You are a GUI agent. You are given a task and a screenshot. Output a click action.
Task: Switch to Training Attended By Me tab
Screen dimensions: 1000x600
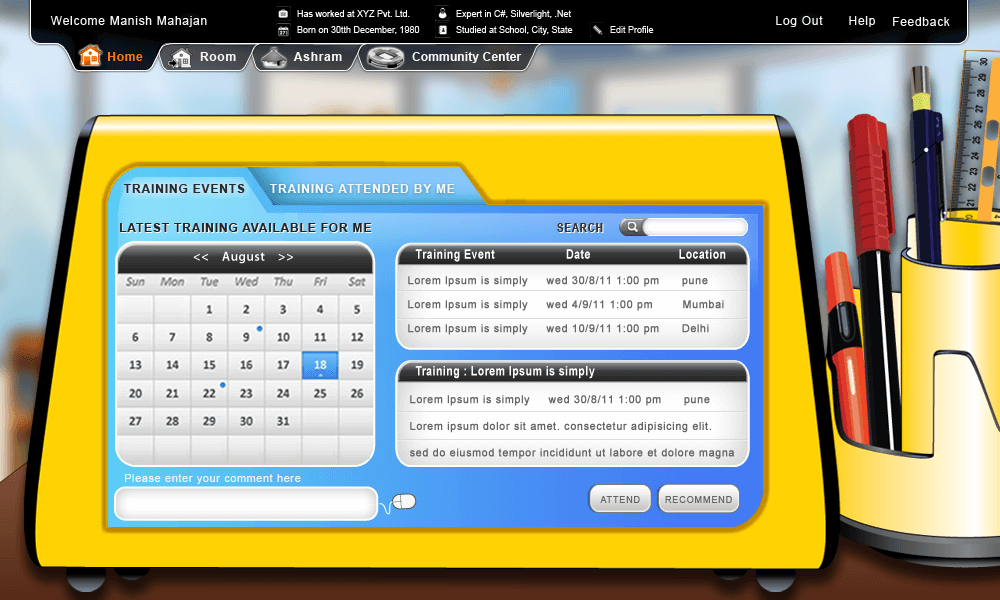click(362, 189)
